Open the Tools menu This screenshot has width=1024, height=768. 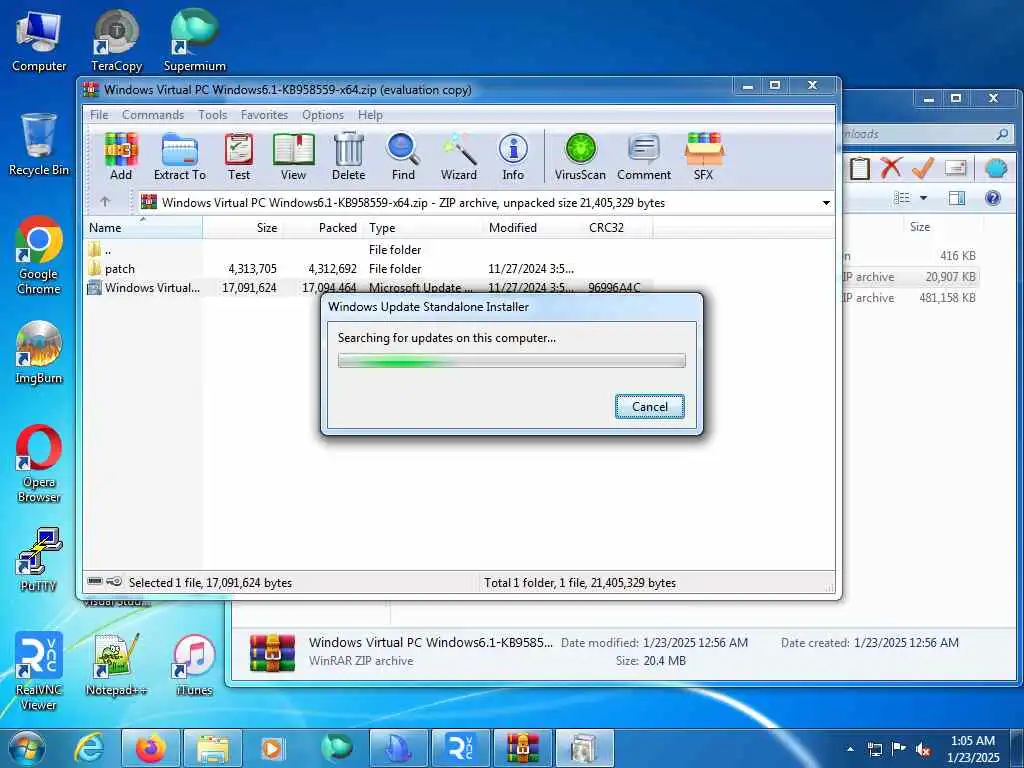coord(213,115)
